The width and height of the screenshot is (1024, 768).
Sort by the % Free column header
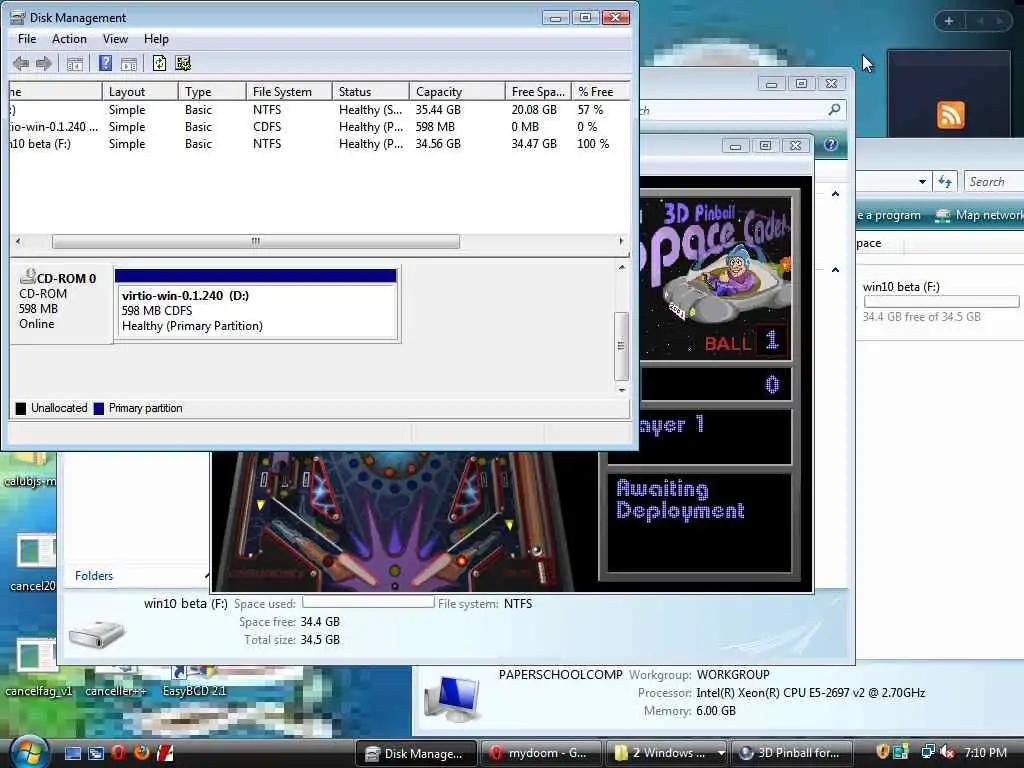point(600,91)
